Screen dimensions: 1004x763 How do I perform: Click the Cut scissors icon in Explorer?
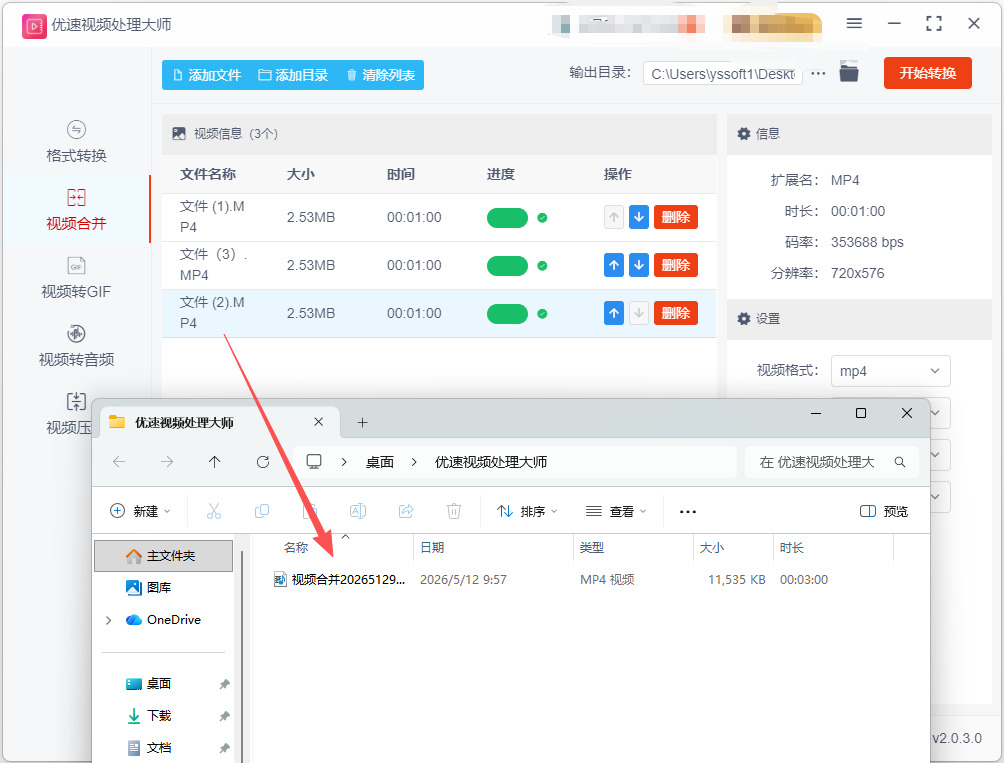point(214,511)
